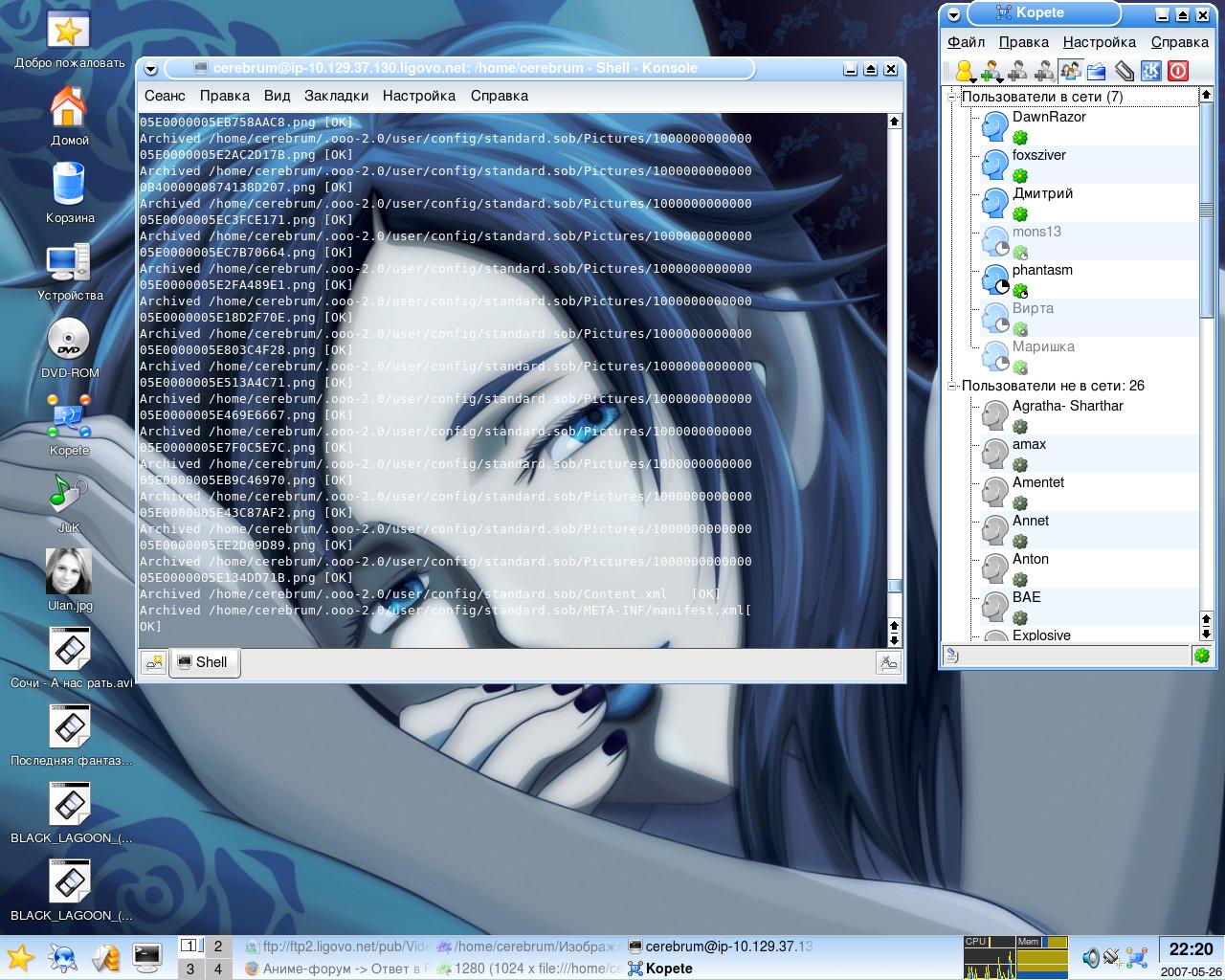The width and height of the screenshot is (1225, 980).
Task: Click the Konsole scrollbar slider handle
Action: click(894, 586)
